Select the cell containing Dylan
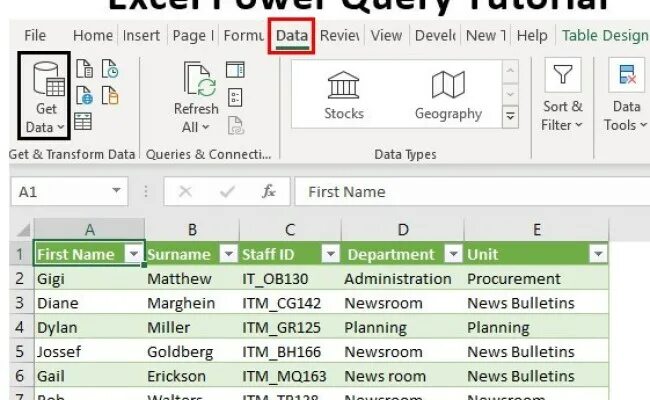The width and height of the screenshot is (650, 400). [x=90, y=327]
